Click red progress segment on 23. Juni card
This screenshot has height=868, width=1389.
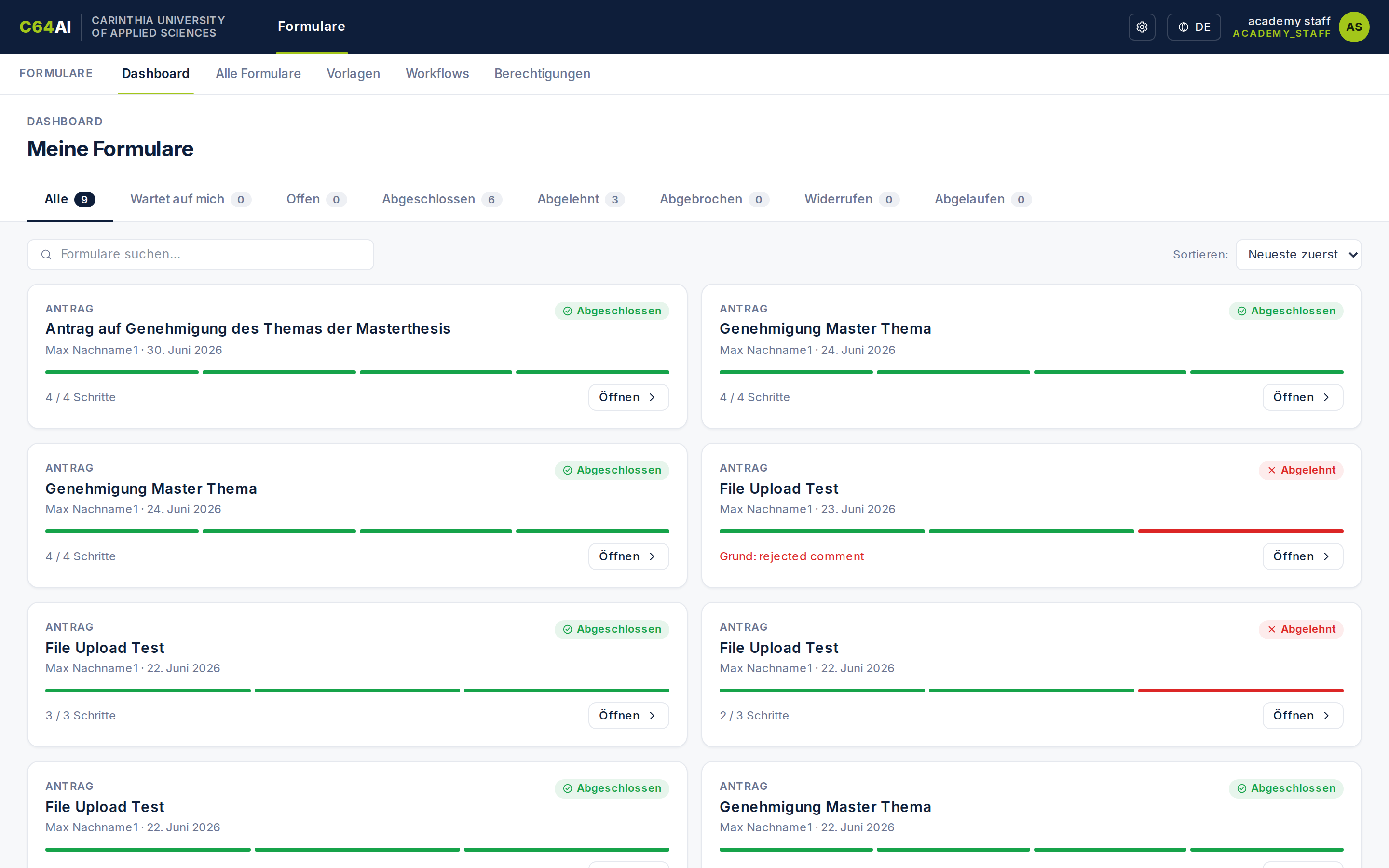pos(1240,531)
